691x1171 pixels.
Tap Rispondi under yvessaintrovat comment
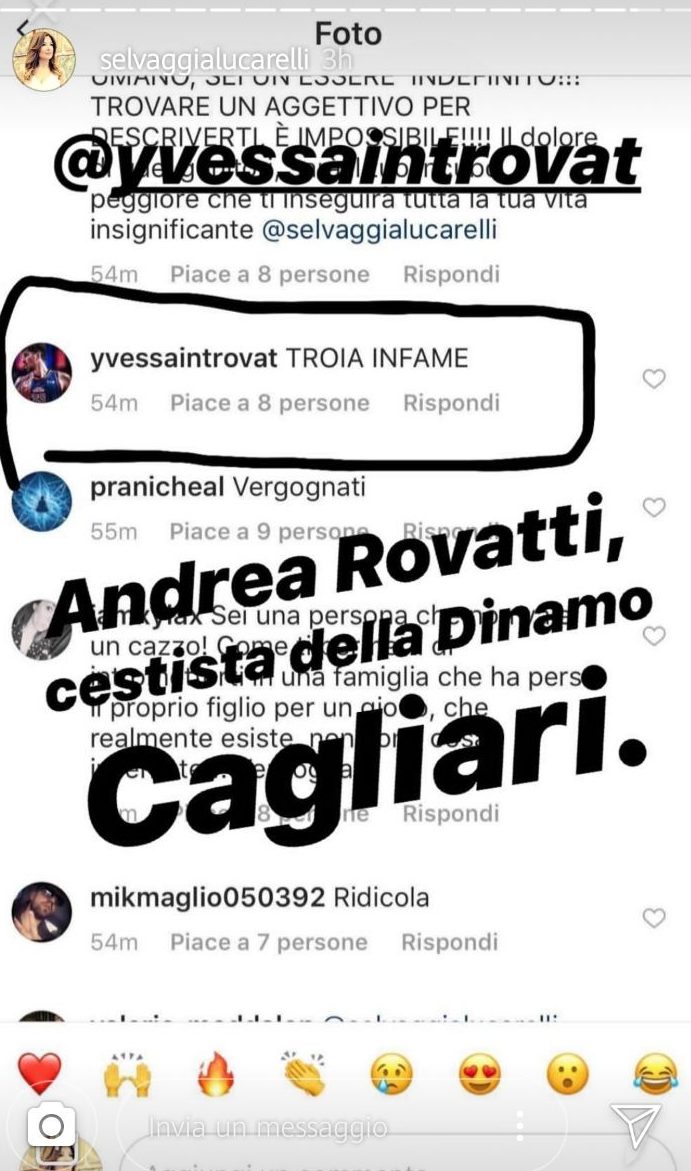tap(451, 403)
